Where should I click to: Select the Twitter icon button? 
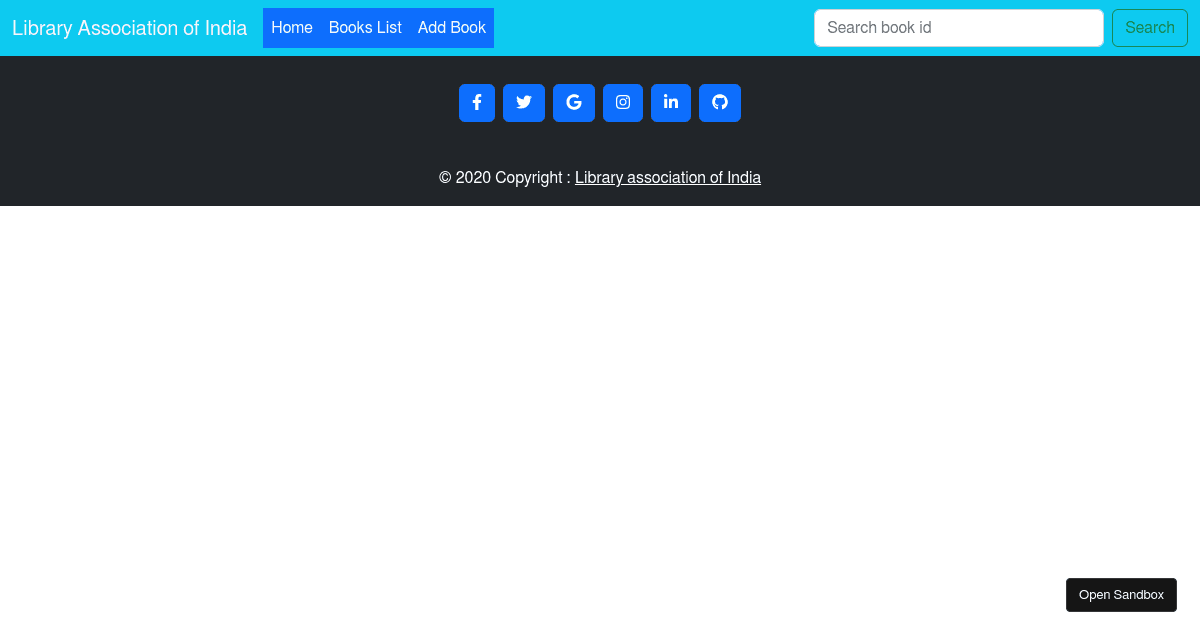tap(523, 102)
